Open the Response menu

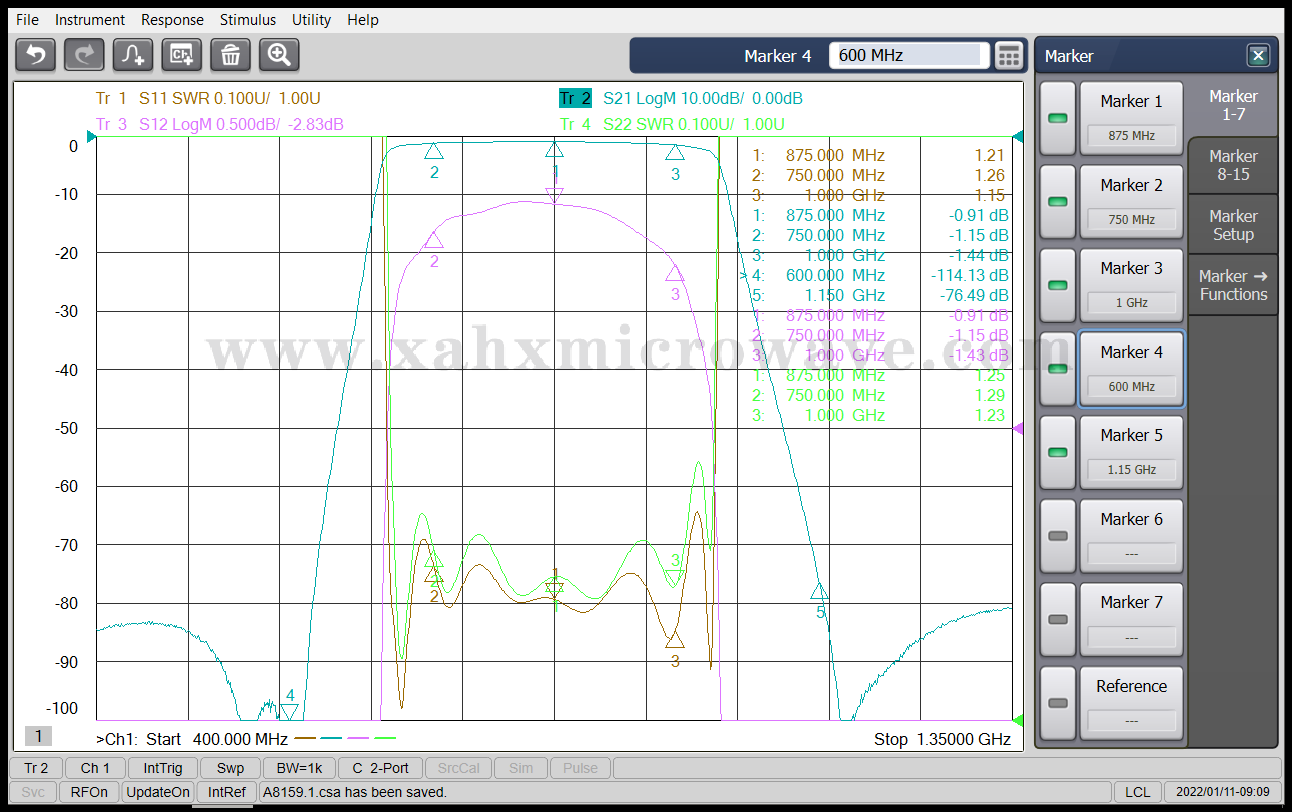[172, 20]
